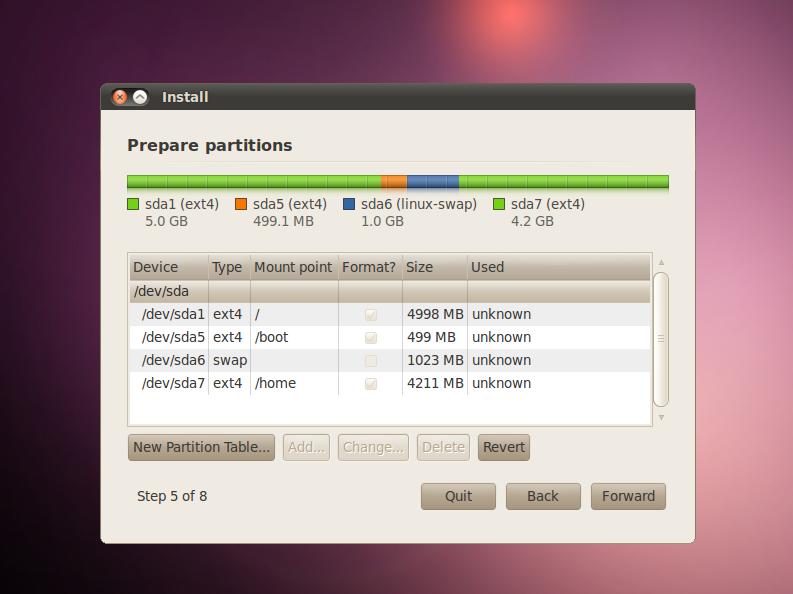Select the blue sda6 segment in partition bar
793x594 pixels.
pyautogui.click(x=433, y=182)
